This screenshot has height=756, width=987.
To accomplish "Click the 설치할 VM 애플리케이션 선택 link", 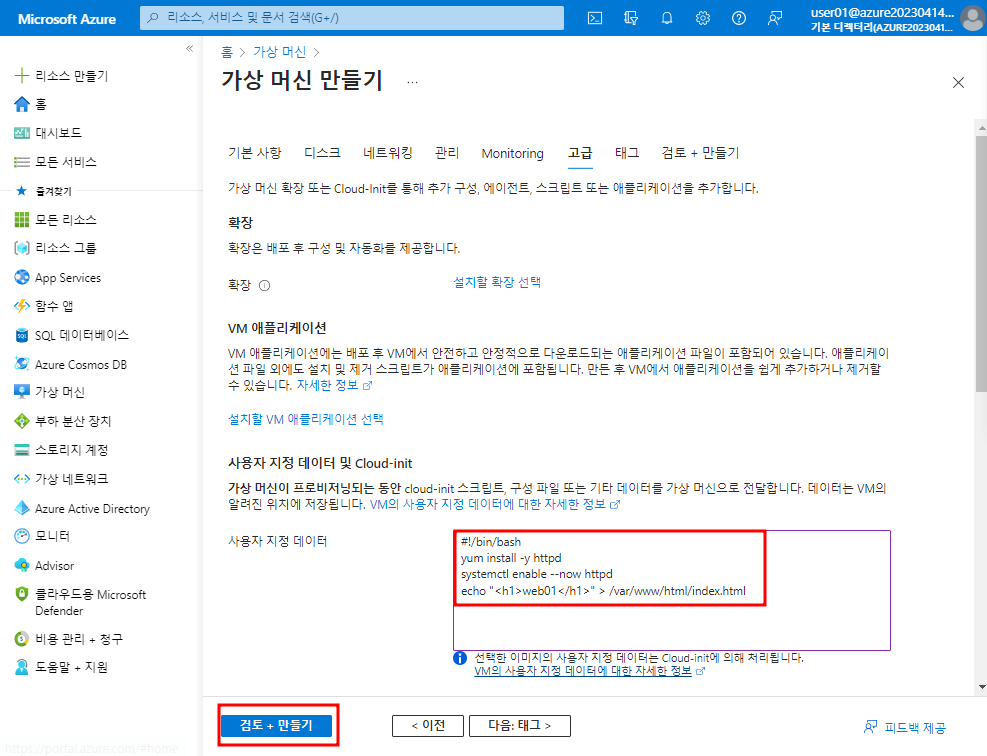I will 306,419.
